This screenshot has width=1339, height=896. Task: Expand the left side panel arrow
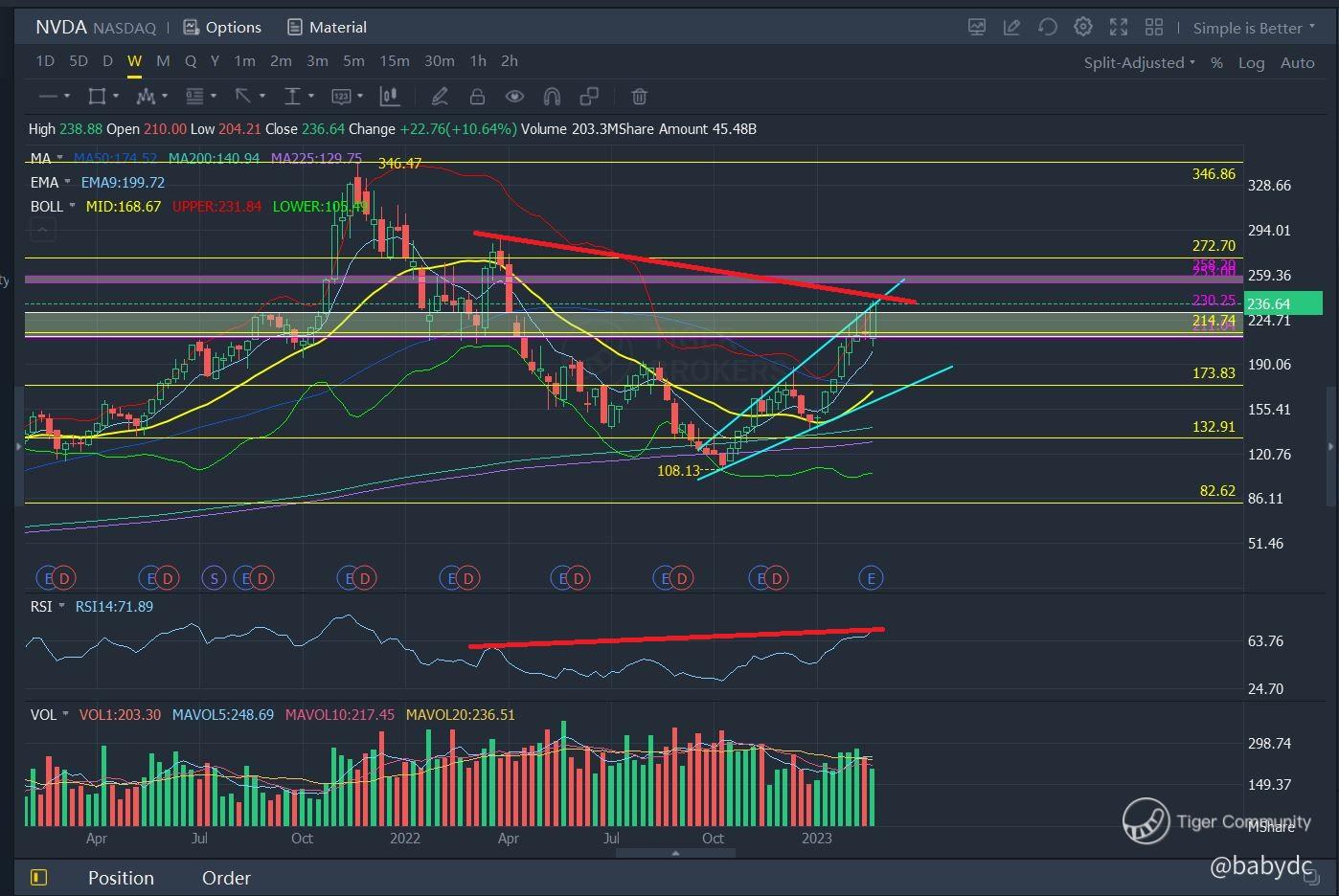(x=19, y=446)
